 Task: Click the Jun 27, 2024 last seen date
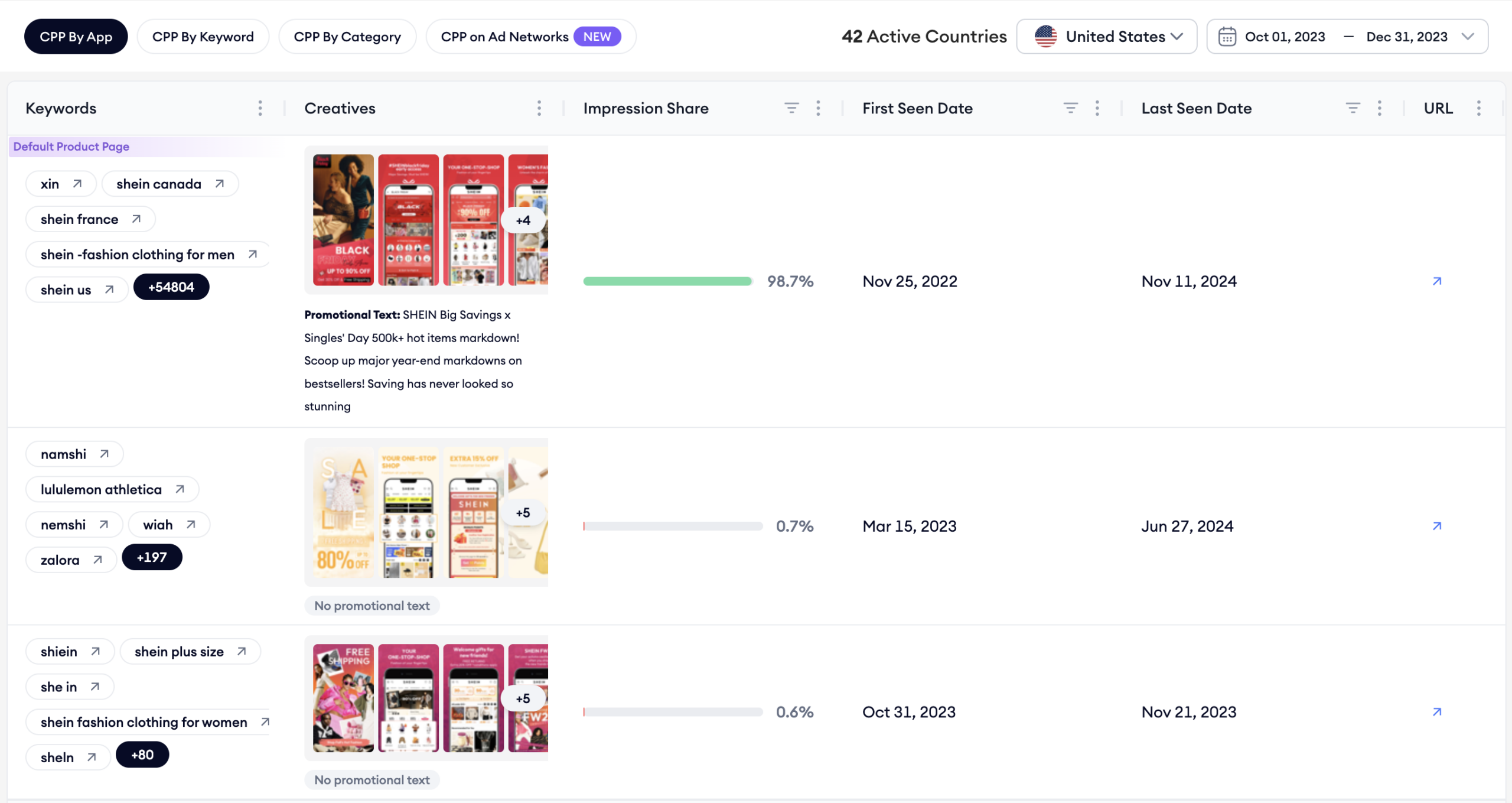point(1187,526)
